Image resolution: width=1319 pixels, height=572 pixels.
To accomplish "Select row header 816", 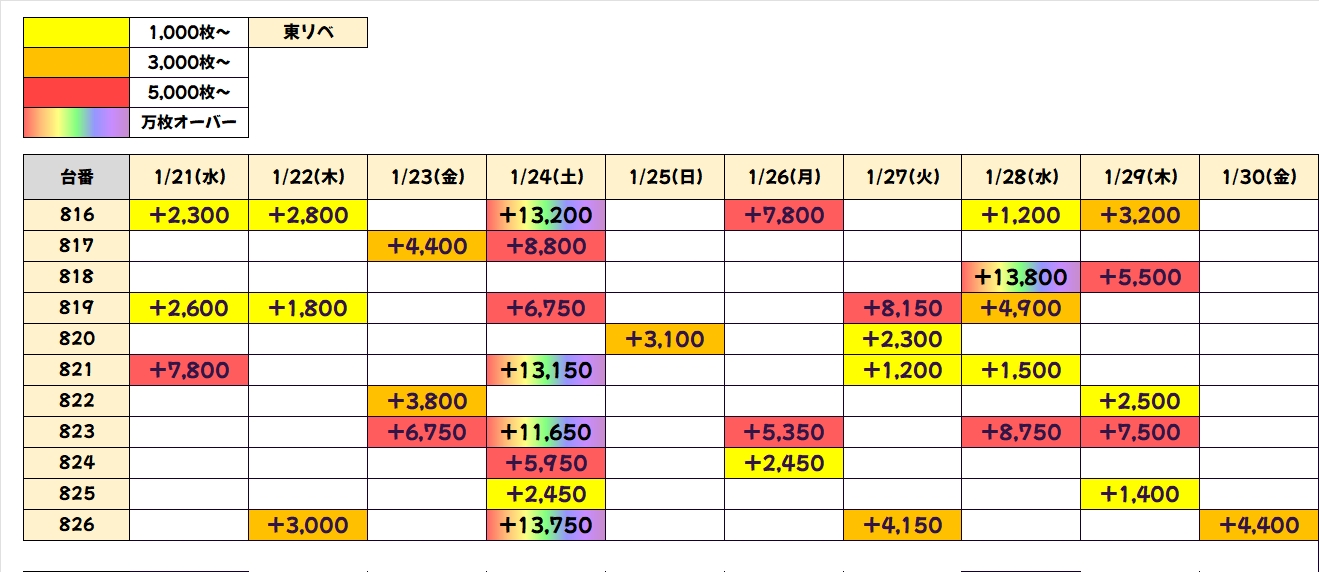I will point(76,215).
